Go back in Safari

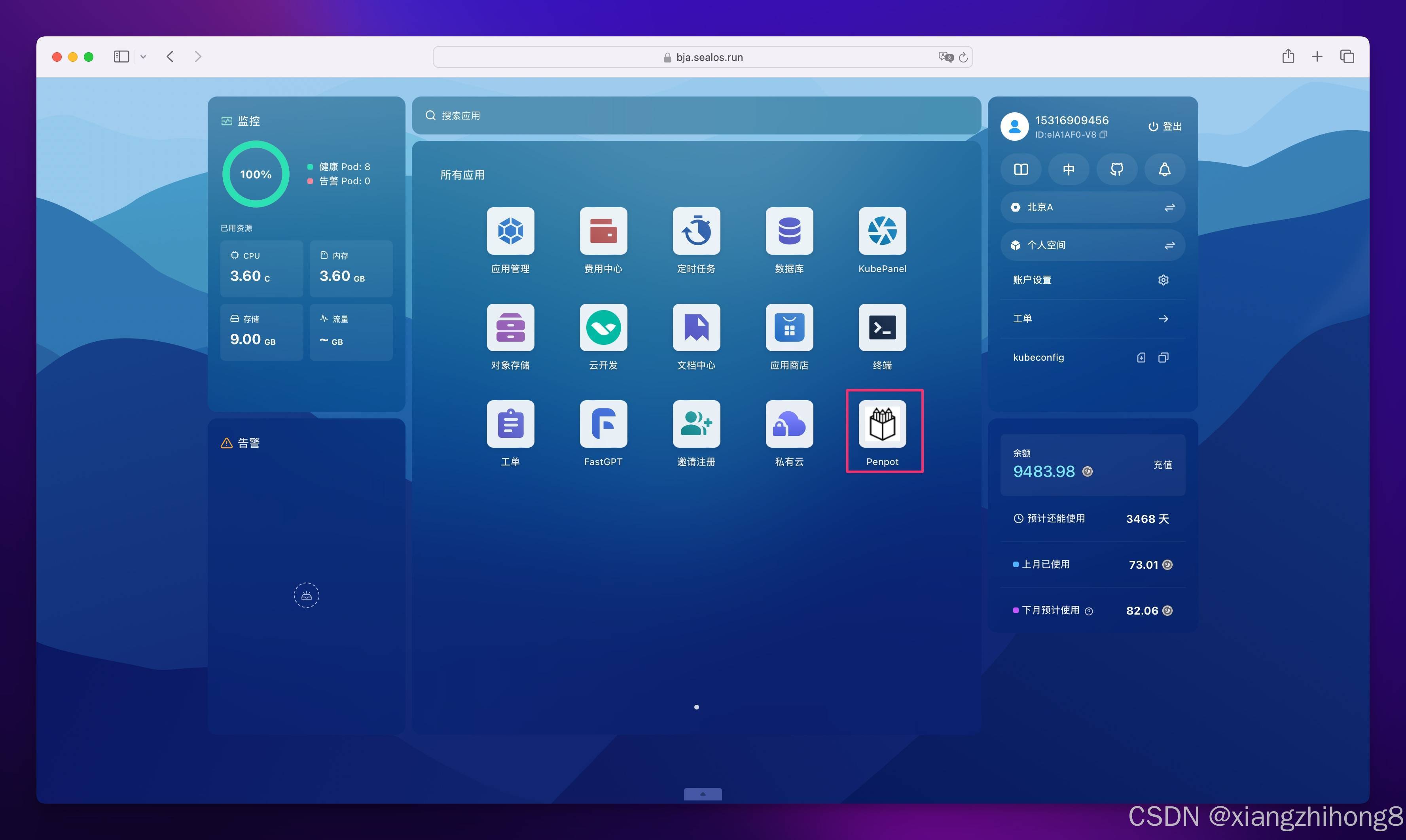(x=170, y=57)
